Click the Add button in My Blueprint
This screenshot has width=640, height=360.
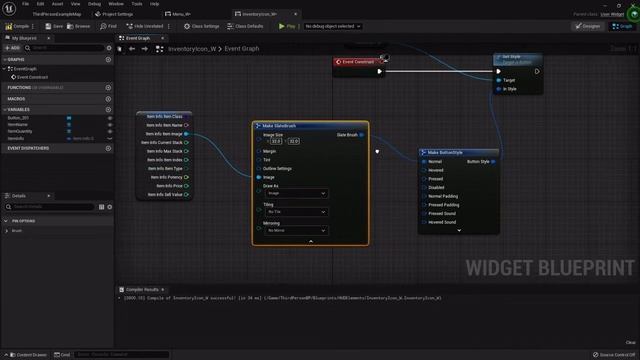click(x=12, y=48)
